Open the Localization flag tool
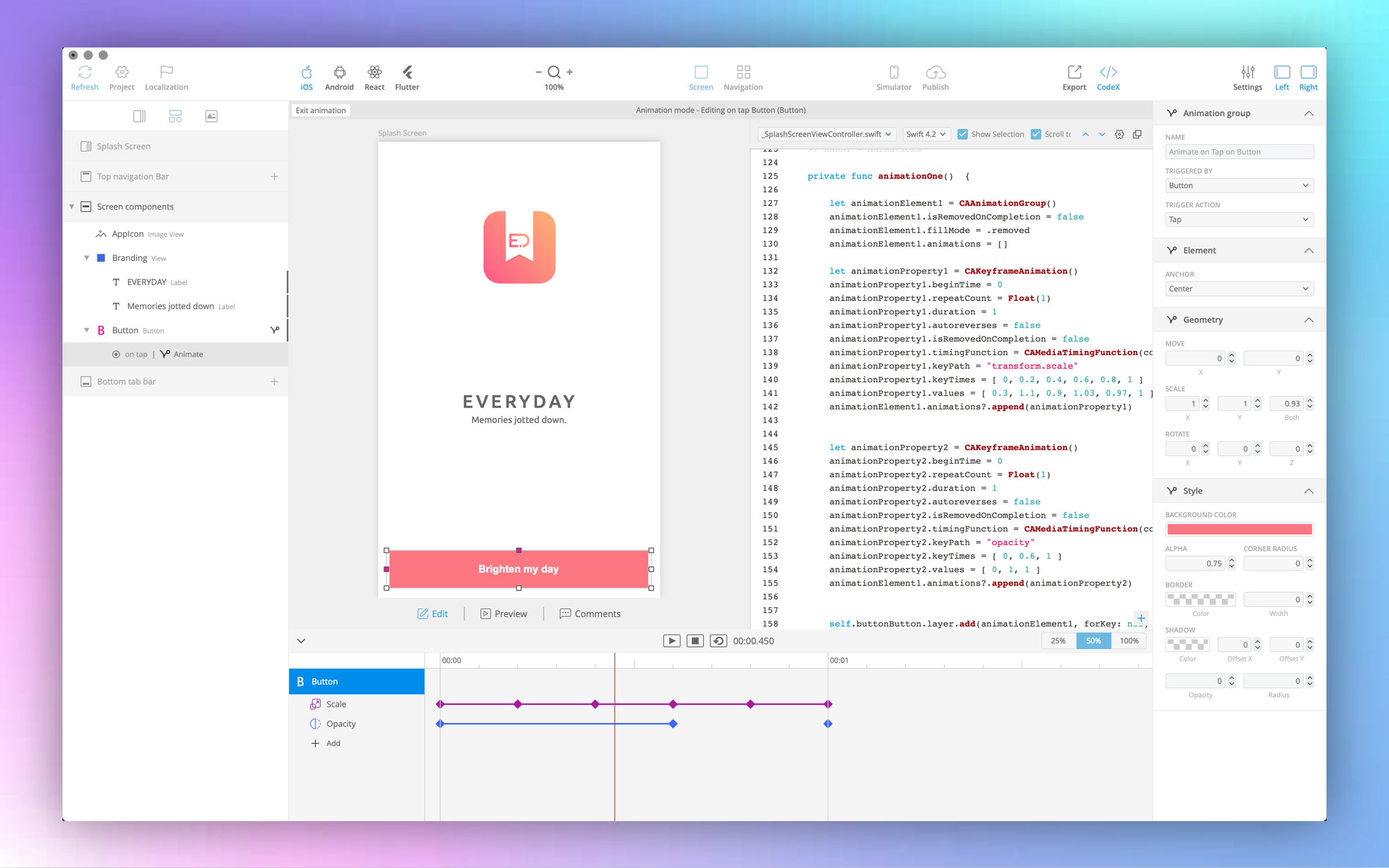This screenshot has height=868, width=1389. 167,72
